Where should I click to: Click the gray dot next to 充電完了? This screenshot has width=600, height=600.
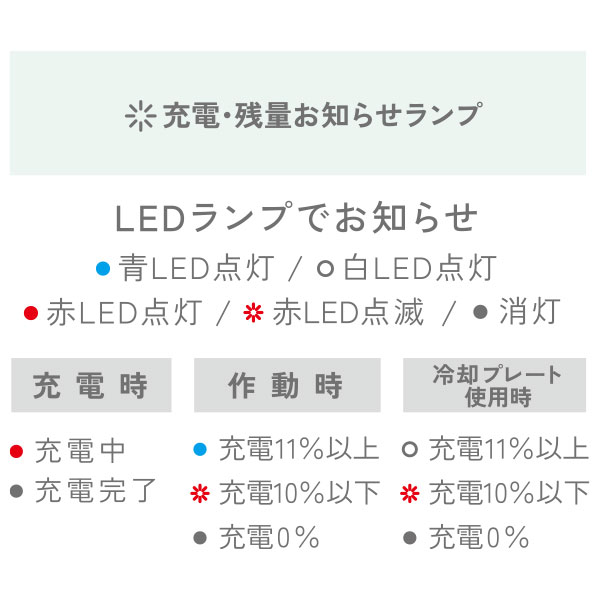[16, 491]
